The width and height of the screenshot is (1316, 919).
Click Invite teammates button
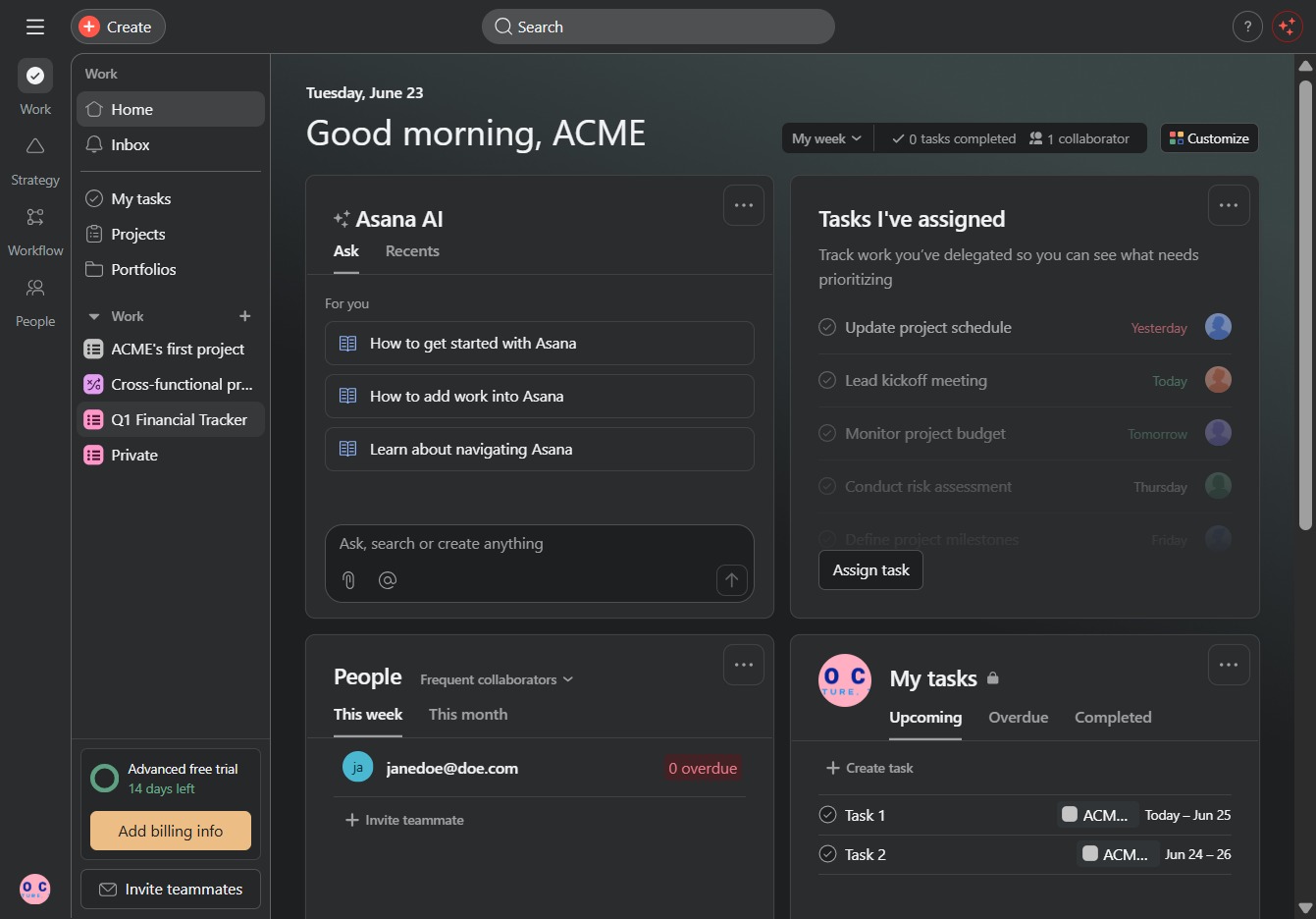(x=171, y=889)
